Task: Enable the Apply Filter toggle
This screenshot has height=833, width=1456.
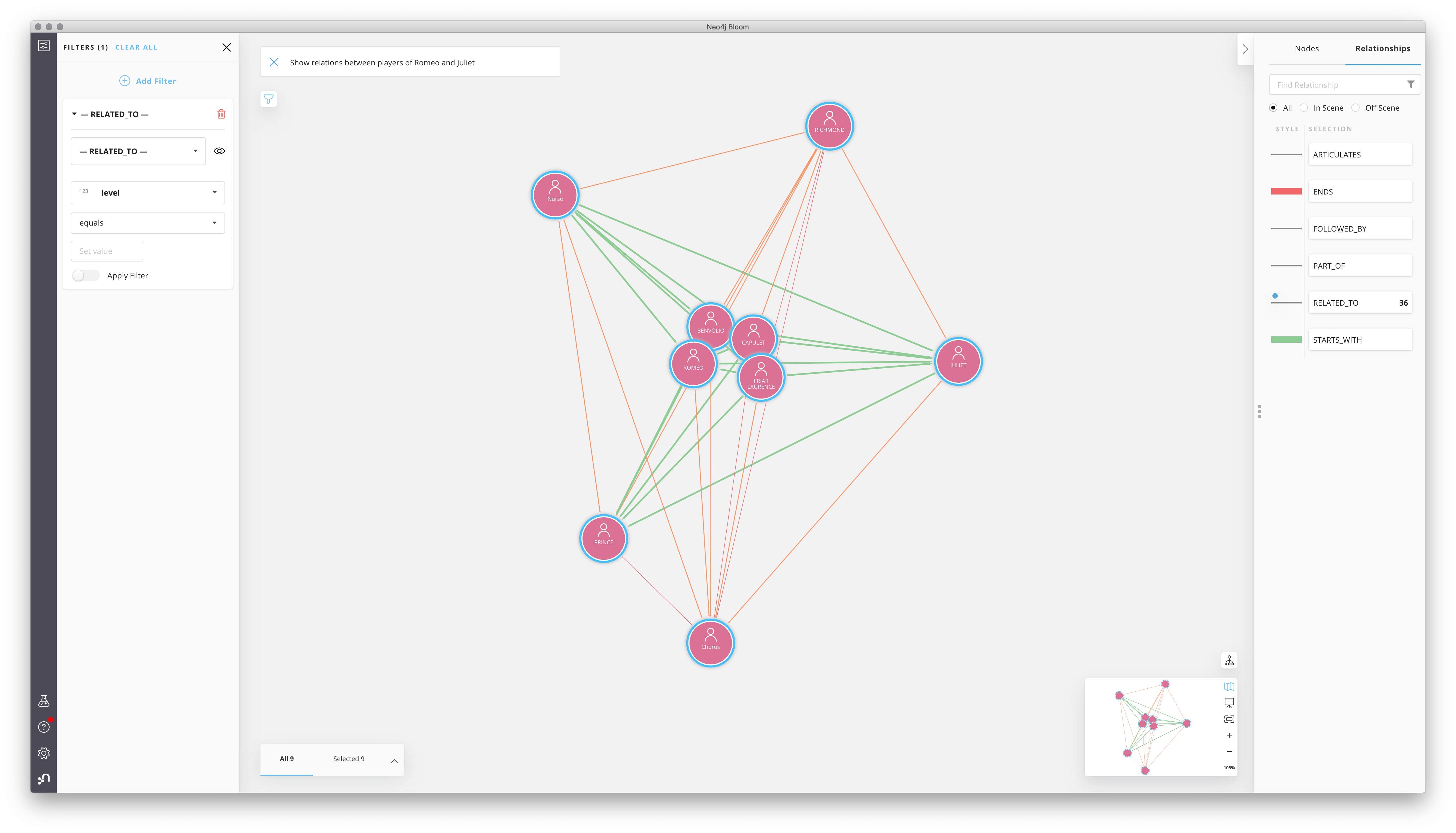Action: [x=86, y=276]
